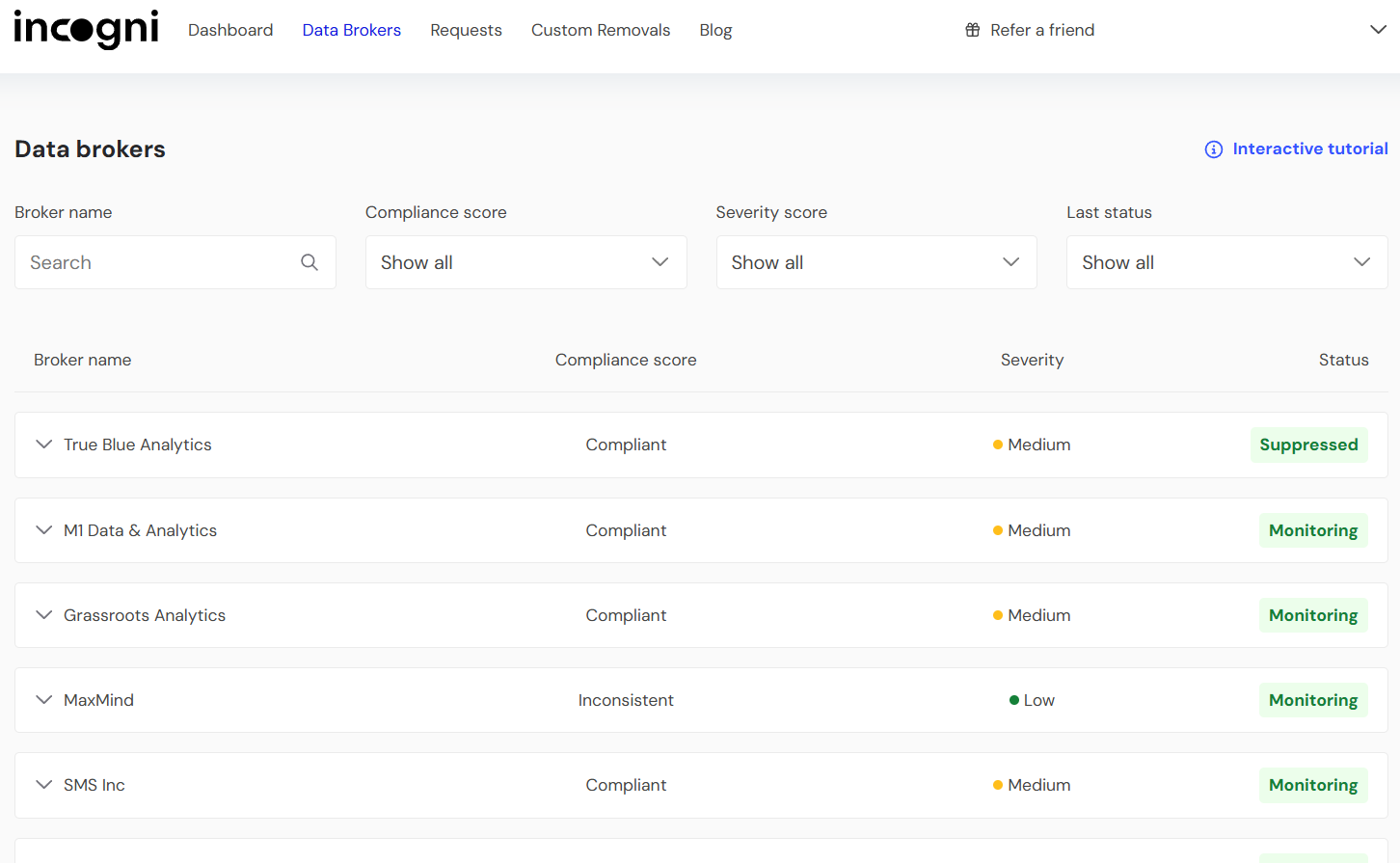Click the magnifier icon in the Broker name search
This screenshot has width=1400, height=863.
click(310, 261)
